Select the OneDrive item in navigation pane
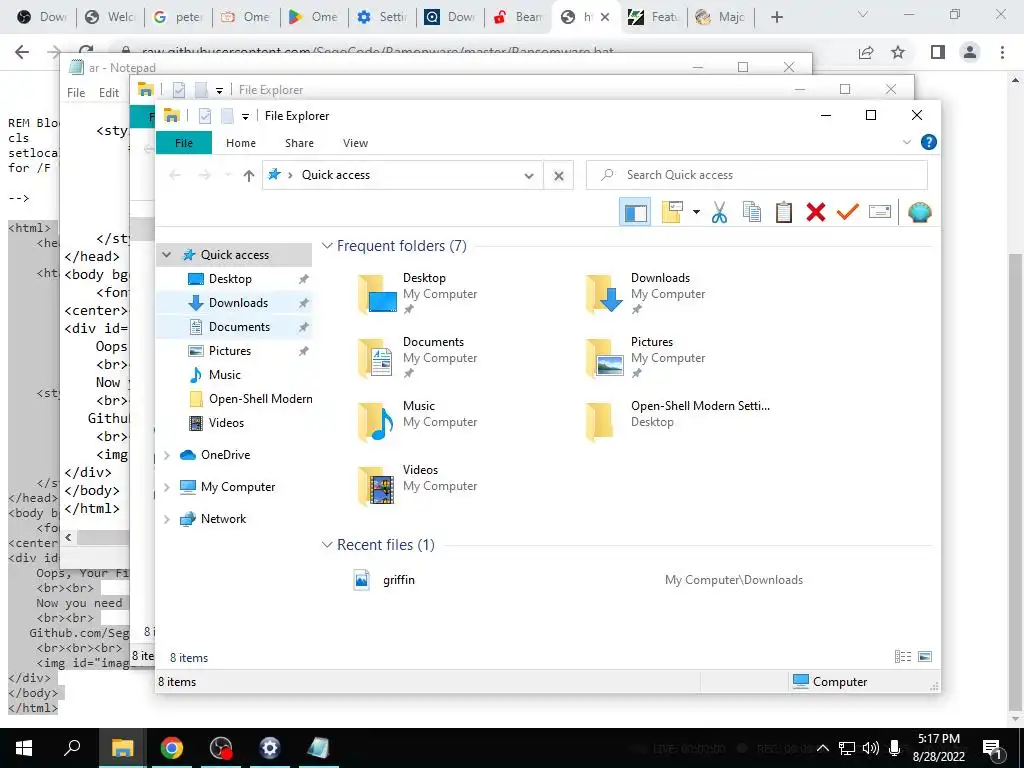The image size is (1024, 768). pos(225,455)
